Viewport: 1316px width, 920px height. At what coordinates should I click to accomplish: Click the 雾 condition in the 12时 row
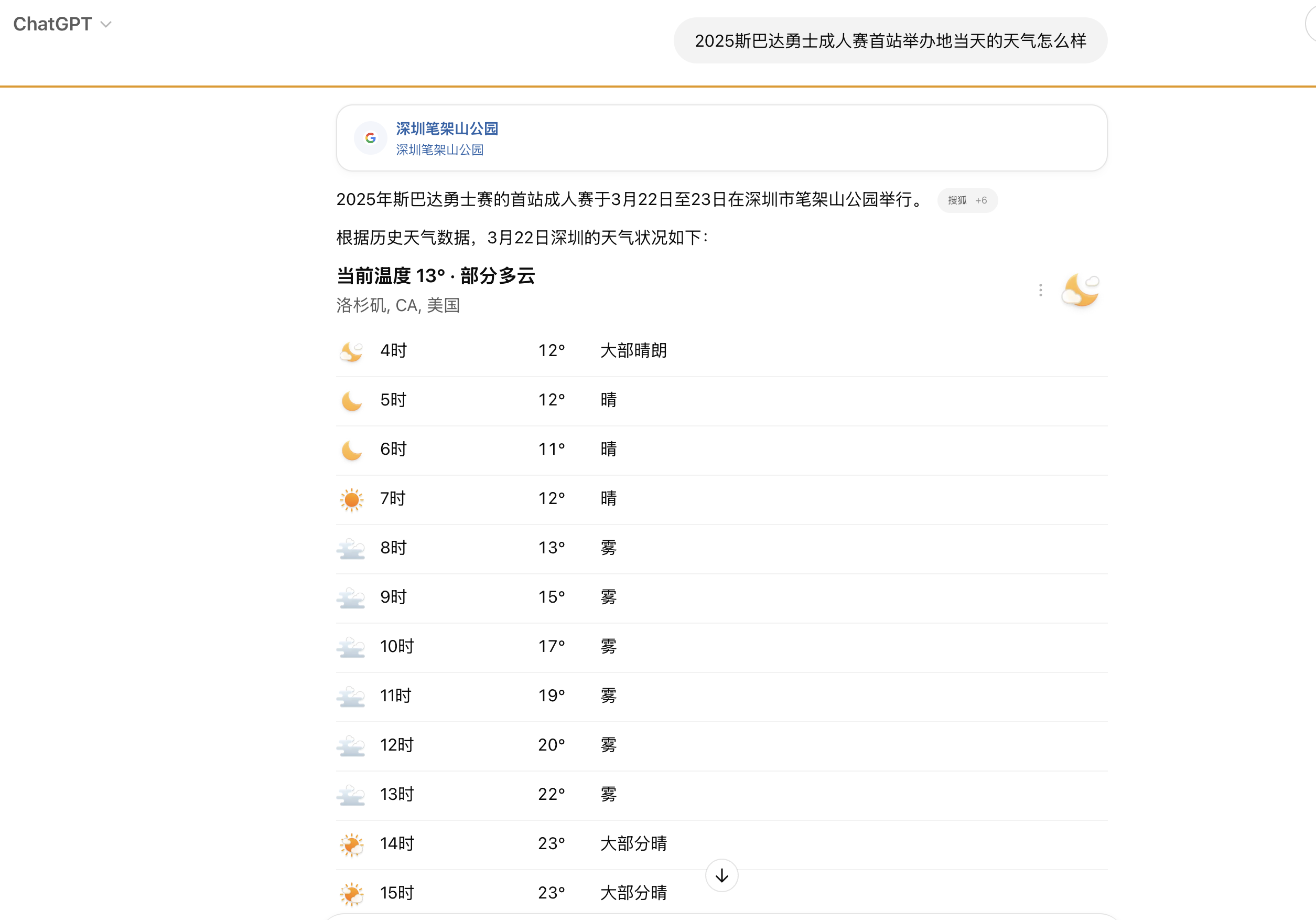click(609, 745)
